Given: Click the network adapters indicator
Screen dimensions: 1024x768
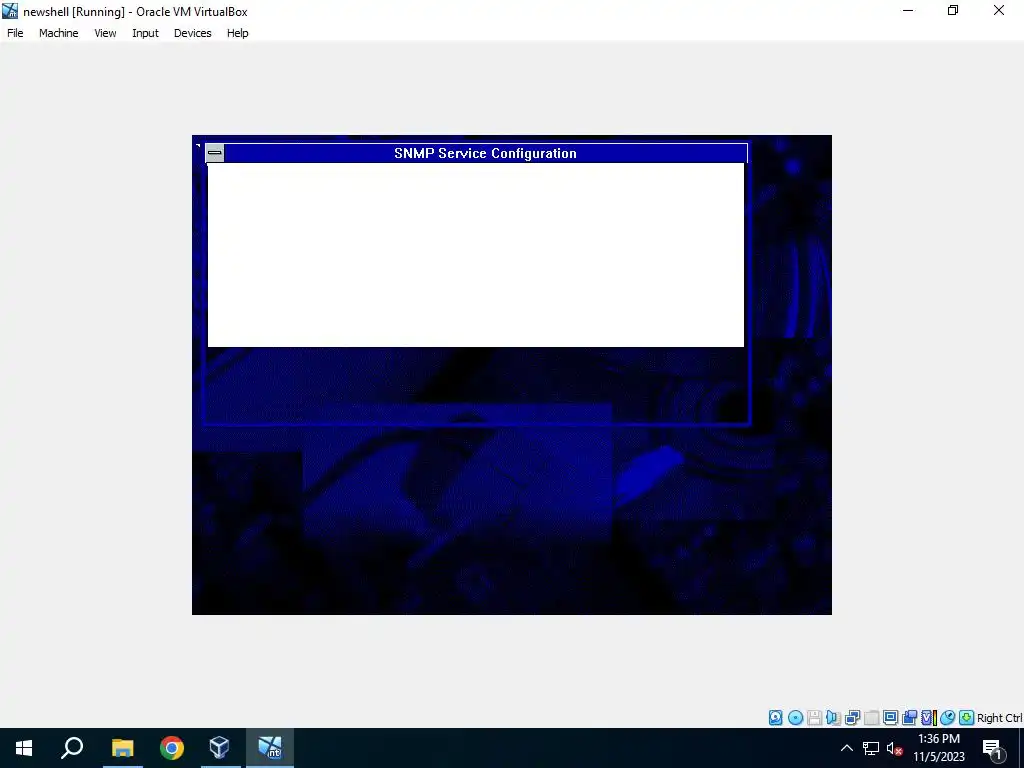Looking at the screenshot, I should tap(852, 718).
